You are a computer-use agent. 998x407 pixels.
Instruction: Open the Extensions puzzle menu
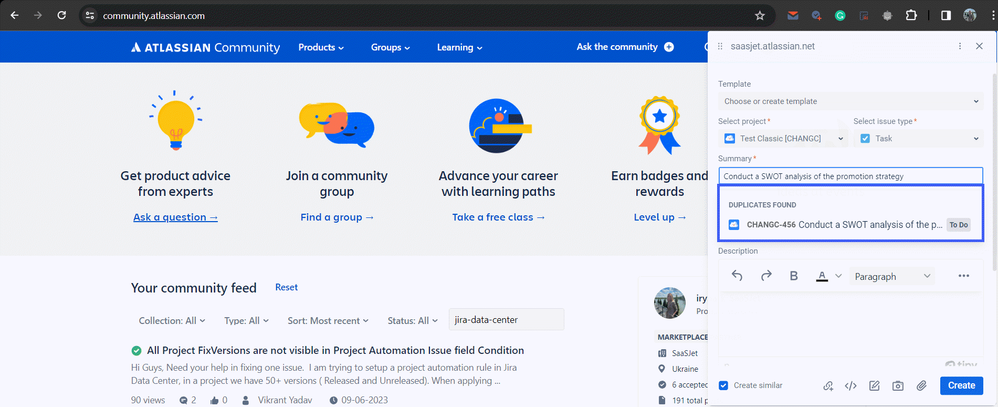(x=911, y=16)
